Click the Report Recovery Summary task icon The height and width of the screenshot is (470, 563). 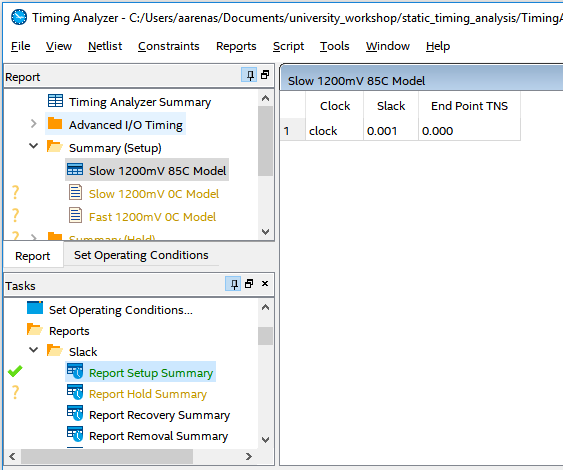tap(75, 413)
